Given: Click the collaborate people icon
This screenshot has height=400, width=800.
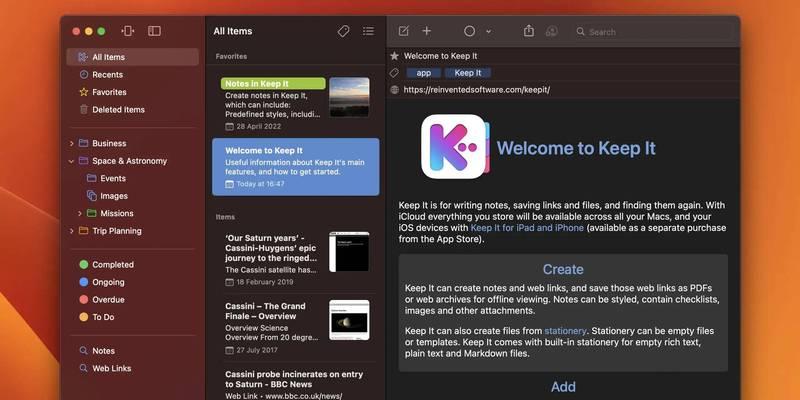Looking at the screenshot, I should (552, 31).
